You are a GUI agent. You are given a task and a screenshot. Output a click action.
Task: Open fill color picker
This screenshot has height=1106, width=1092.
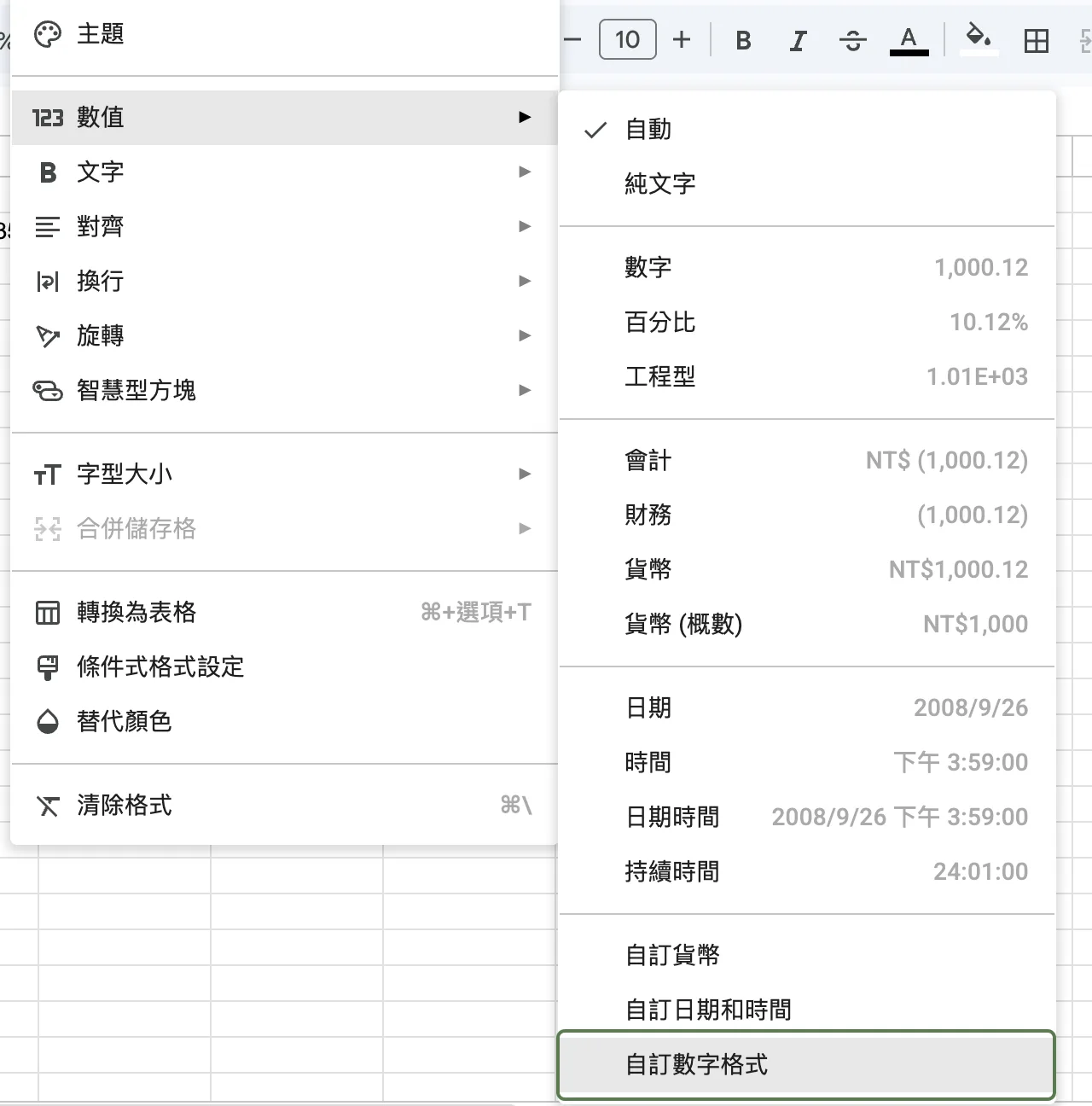coord(979,40)
